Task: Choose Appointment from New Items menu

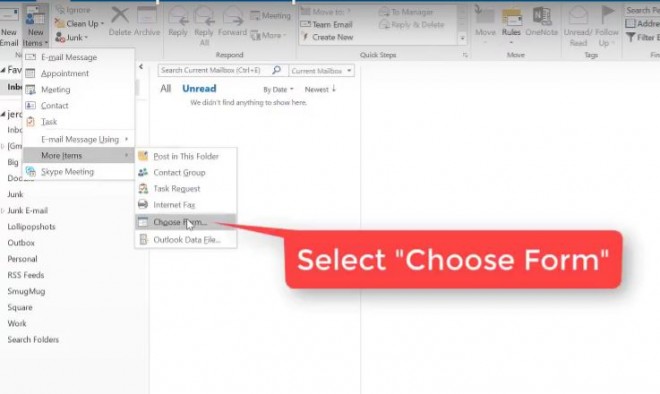Action: click(79, 73)
